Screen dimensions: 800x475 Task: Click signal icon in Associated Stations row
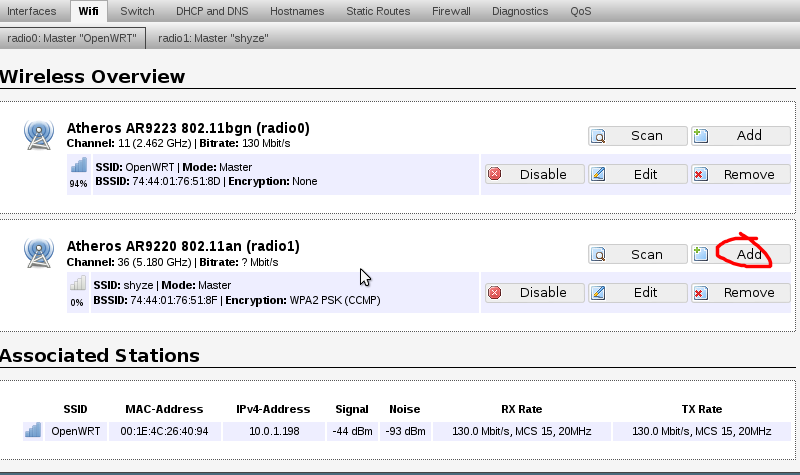(33, 431)
